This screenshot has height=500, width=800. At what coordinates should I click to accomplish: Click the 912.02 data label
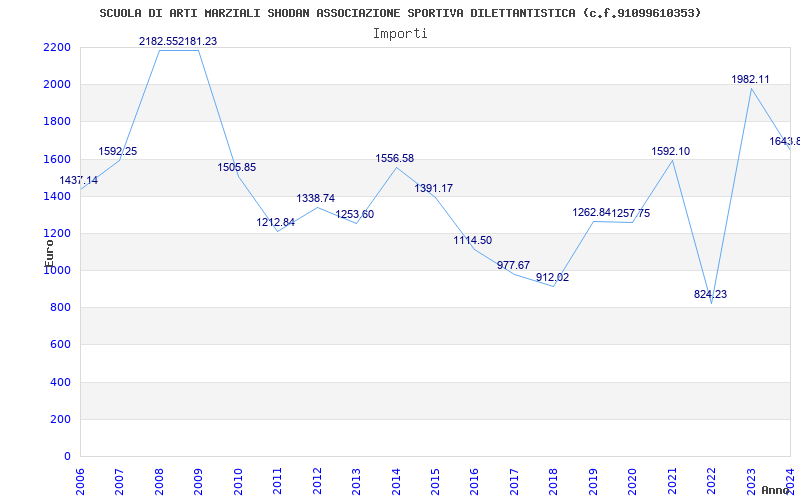pos(553,278)
